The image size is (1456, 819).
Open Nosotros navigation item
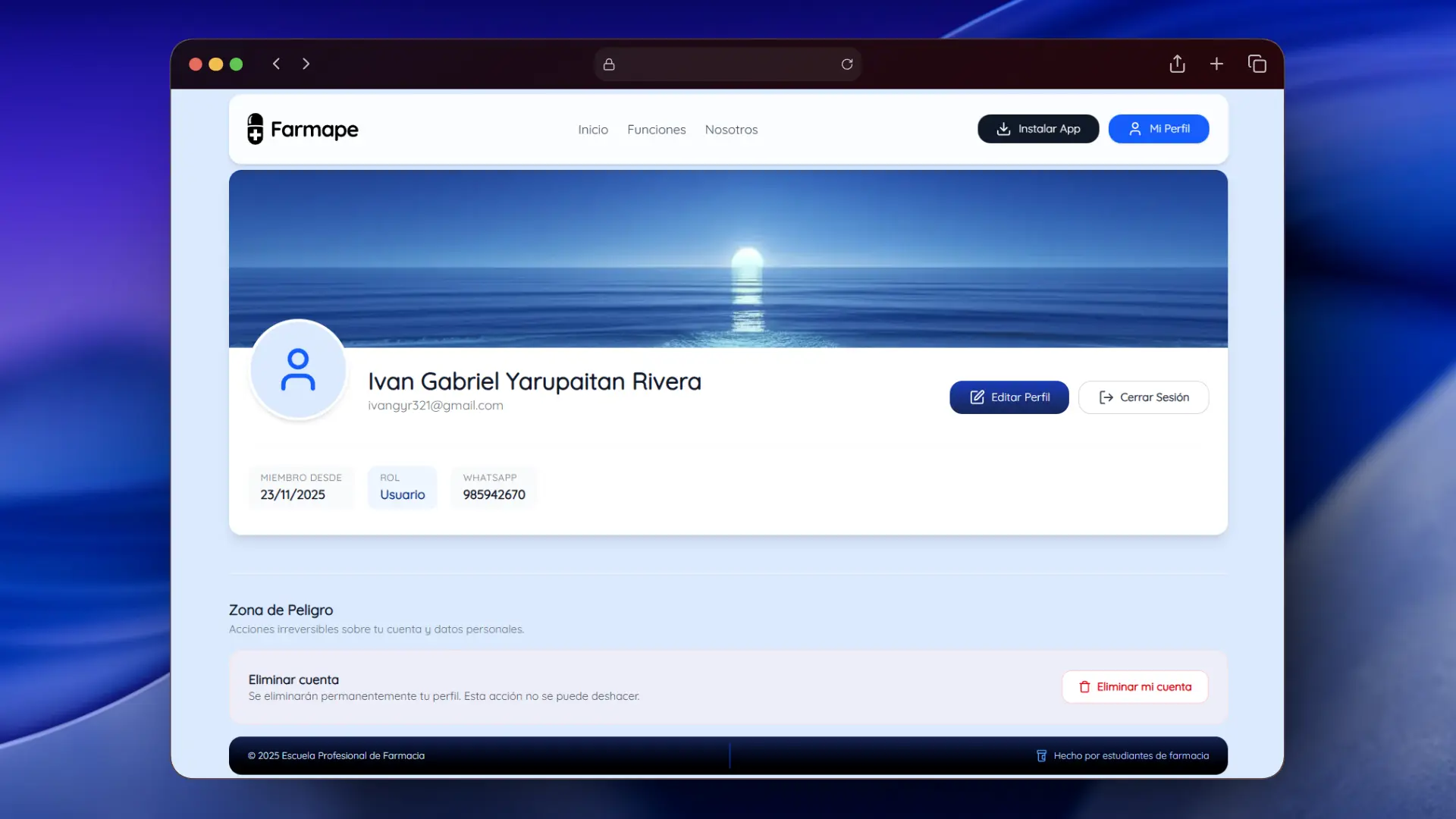pyautogui.click(x=731, y=130)
